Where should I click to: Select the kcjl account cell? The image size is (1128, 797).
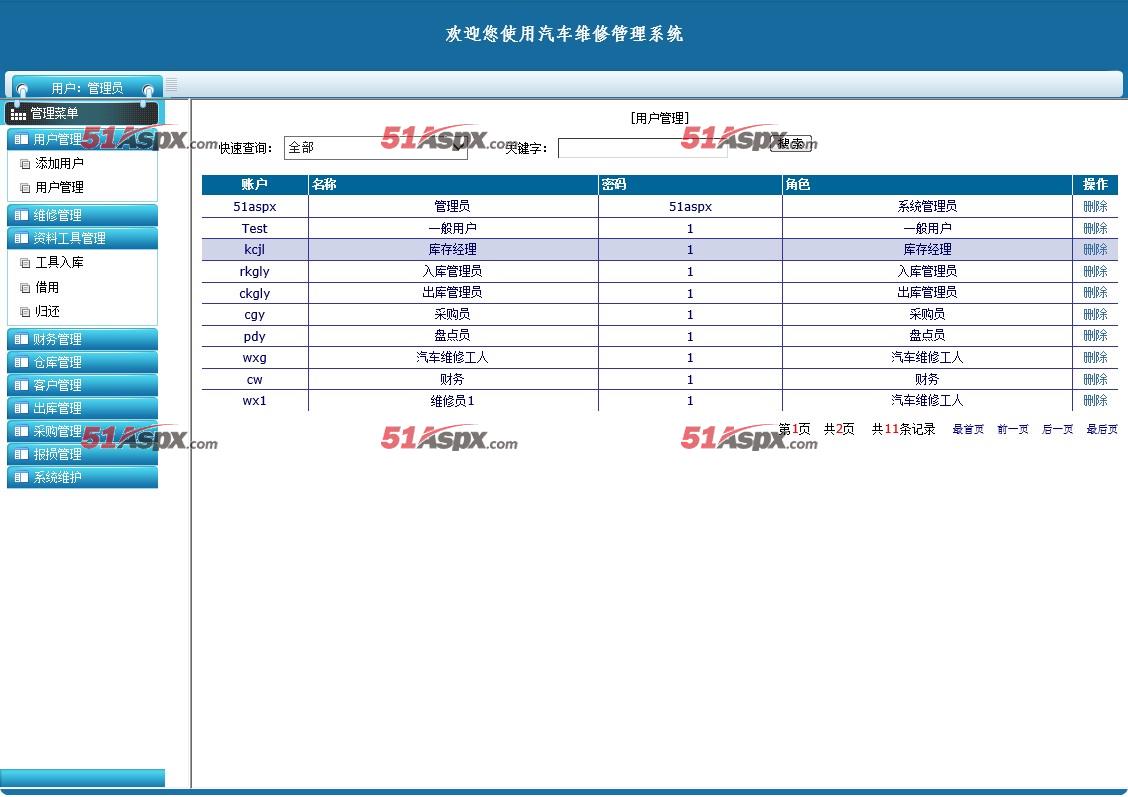click(x=255, y=250)
